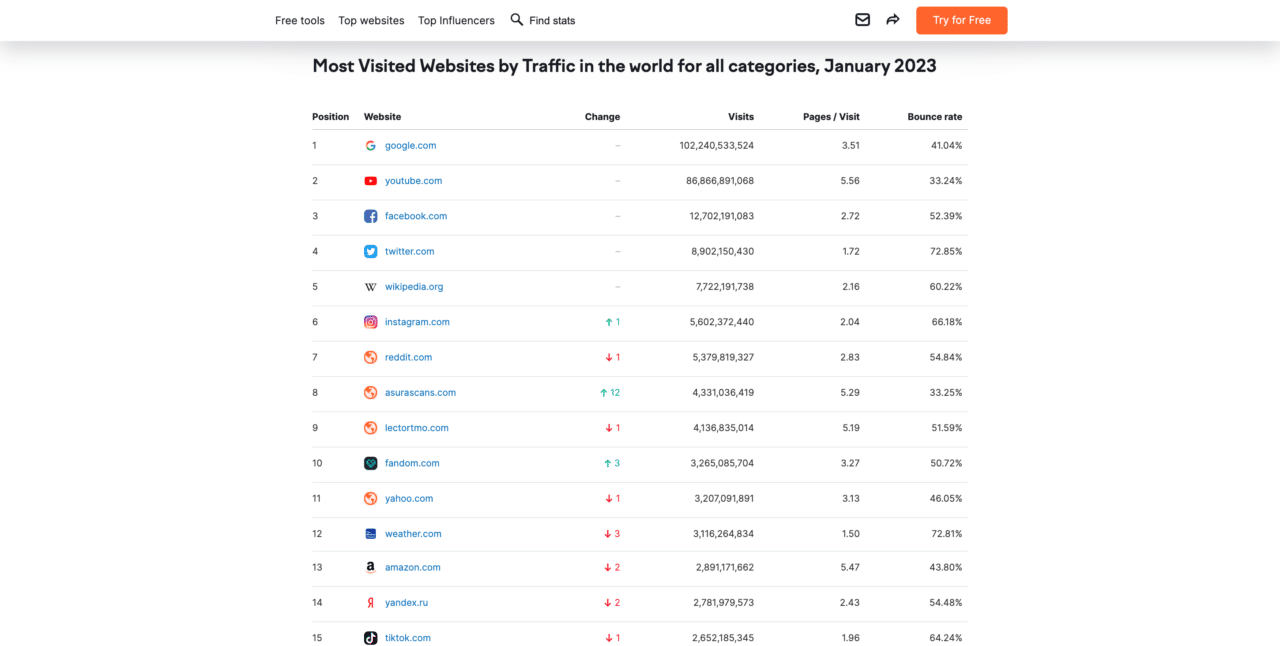Click the TikTok favicon icon
1280x646 pixels.
[x=370, y=637]
